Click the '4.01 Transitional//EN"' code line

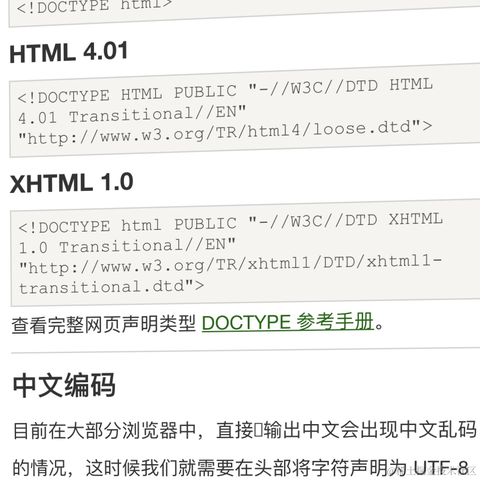[x=132, y=115]
